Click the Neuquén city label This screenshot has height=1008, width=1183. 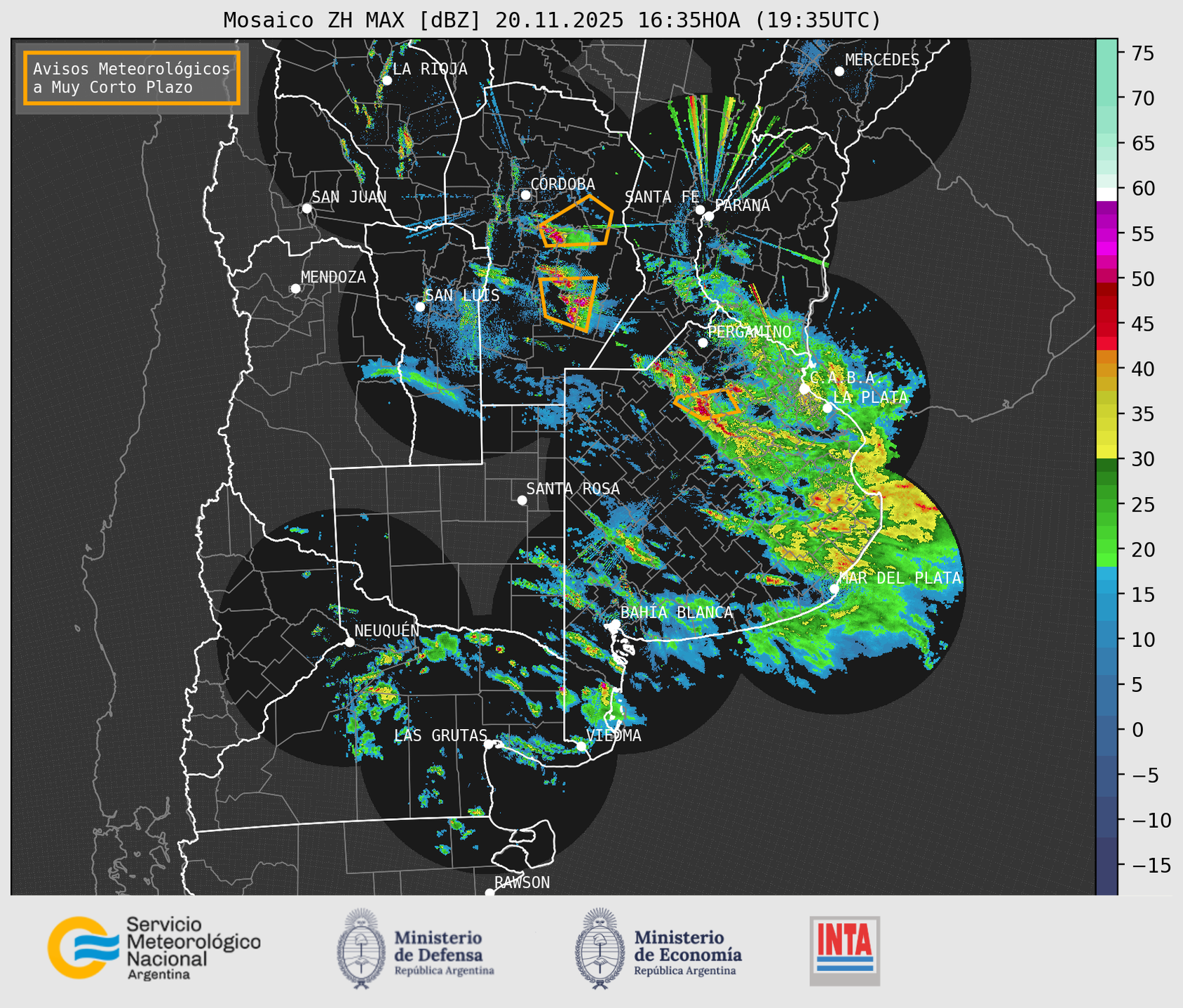coord(387,630)
